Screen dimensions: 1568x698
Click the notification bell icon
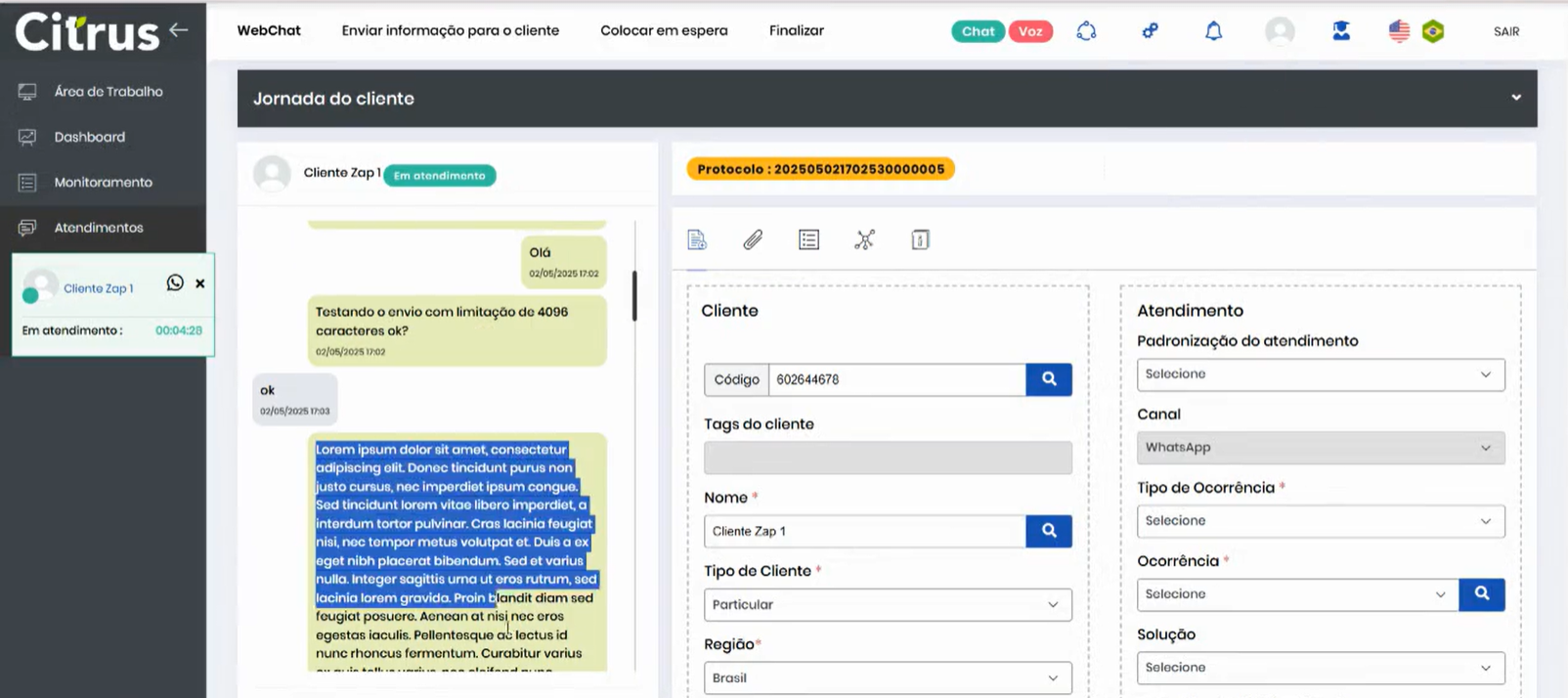(x=1213, y=31)
